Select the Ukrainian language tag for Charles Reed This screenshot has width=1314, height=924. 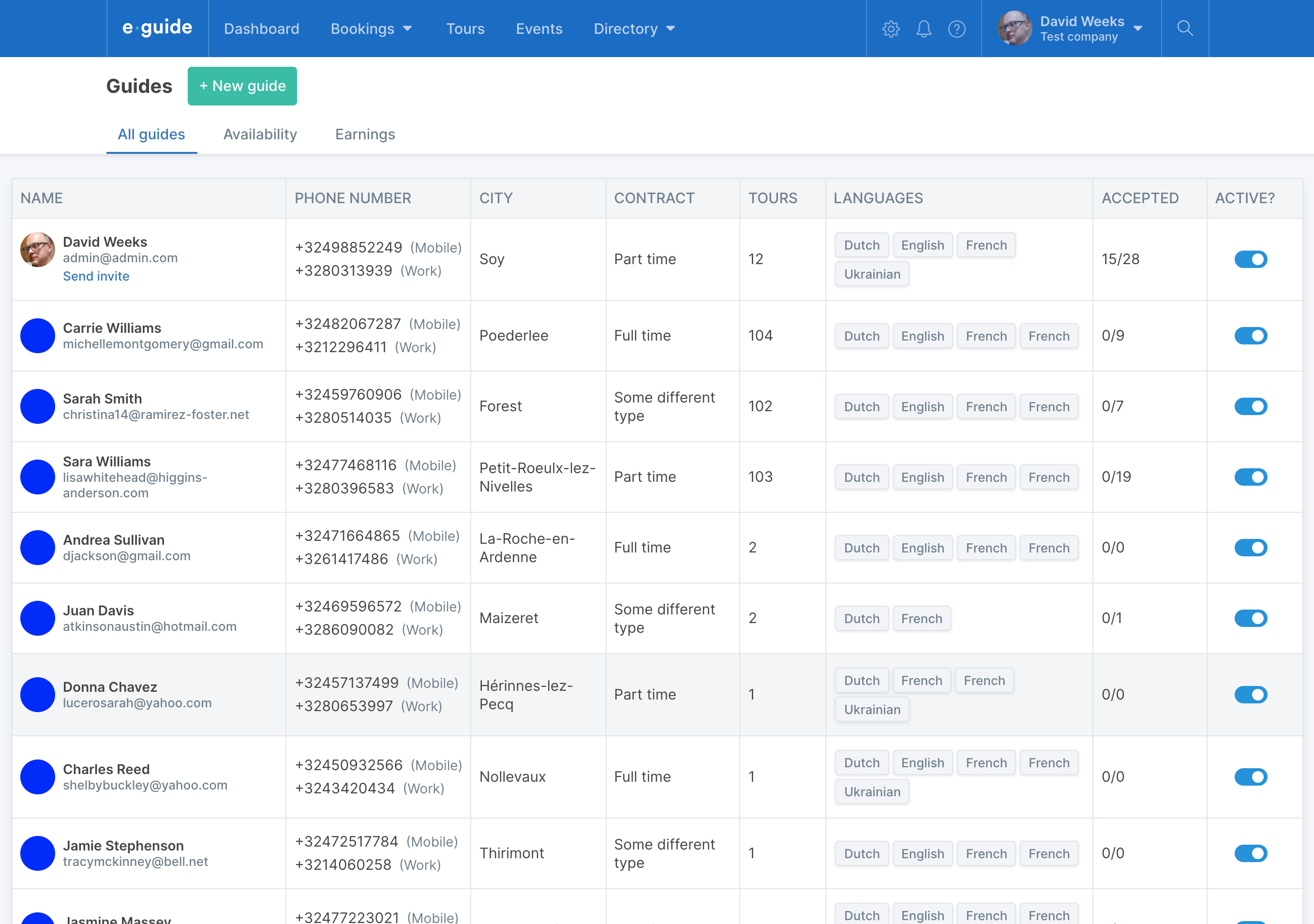pos(872,791)
